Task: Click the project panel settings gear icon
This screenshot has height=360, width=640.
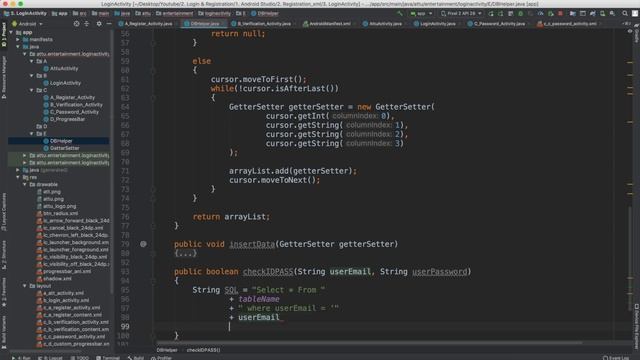Action: point(99,24)
